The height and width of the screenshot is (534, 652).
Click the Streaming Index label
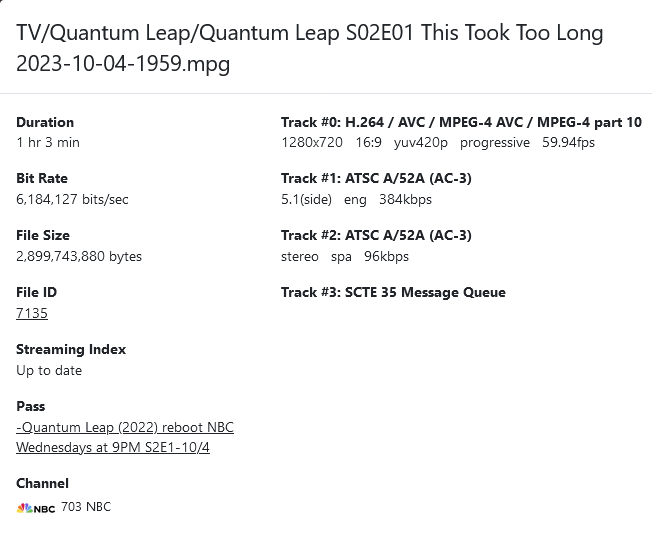click(x=71, y=349)
